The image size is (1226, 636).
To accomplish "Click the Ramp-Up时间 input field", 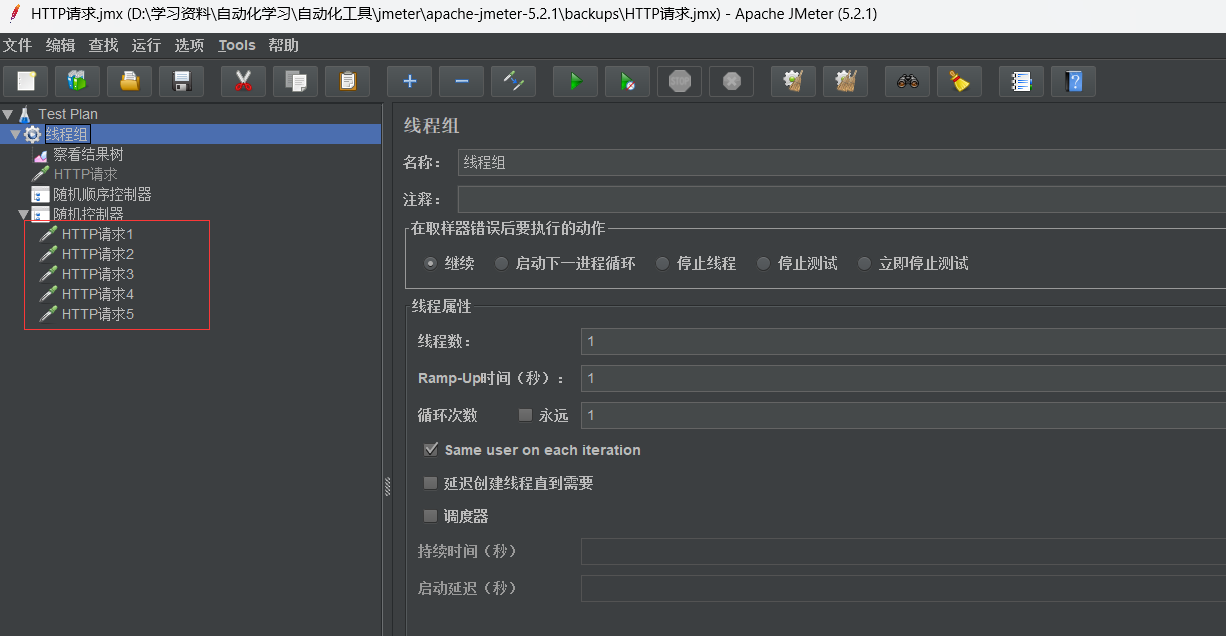I will tap(903, 378).
